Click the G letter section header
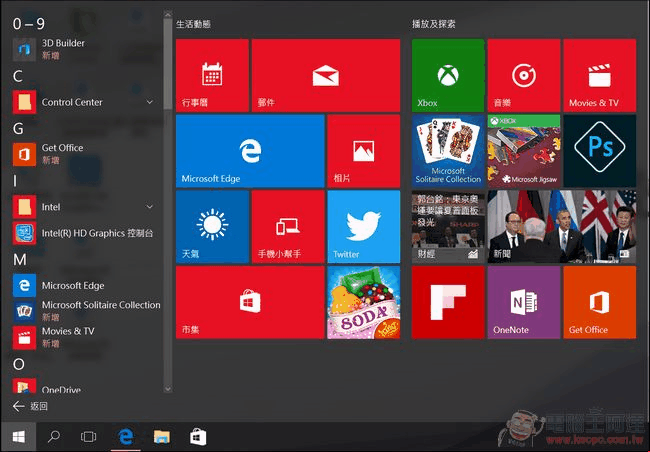The image size is (650, 452). coord(18,129)
